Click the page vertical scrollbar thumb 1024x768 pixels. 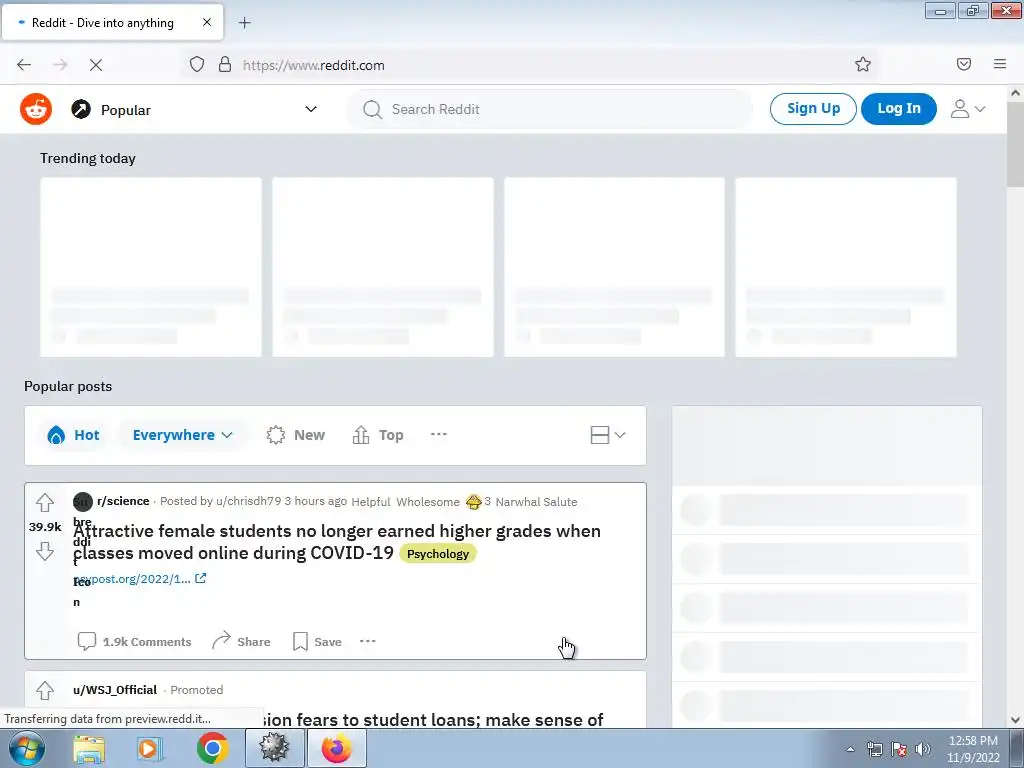click(1015, 144)
